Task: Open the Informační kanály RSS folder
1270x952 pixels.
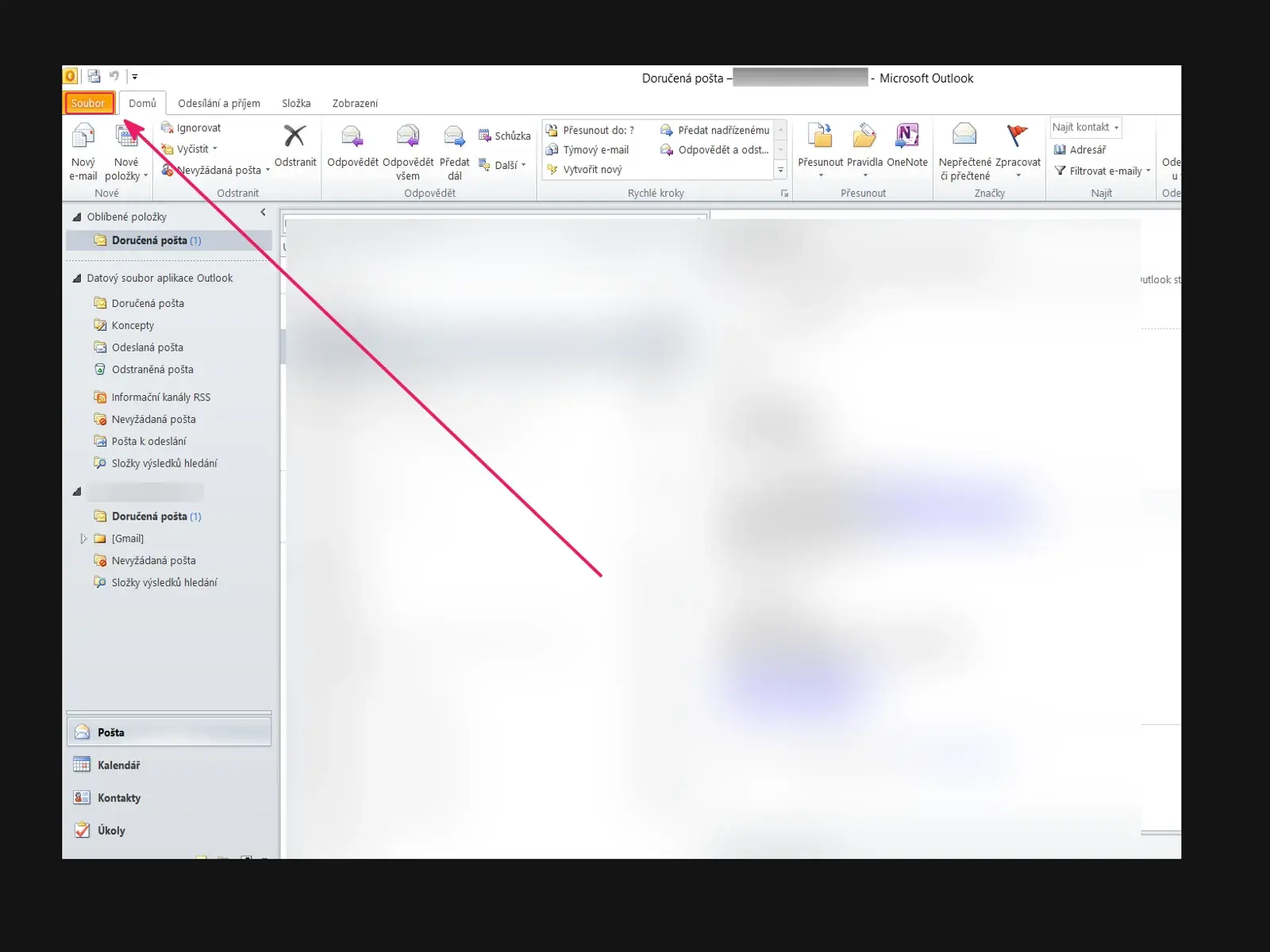Action: (161, 397)
